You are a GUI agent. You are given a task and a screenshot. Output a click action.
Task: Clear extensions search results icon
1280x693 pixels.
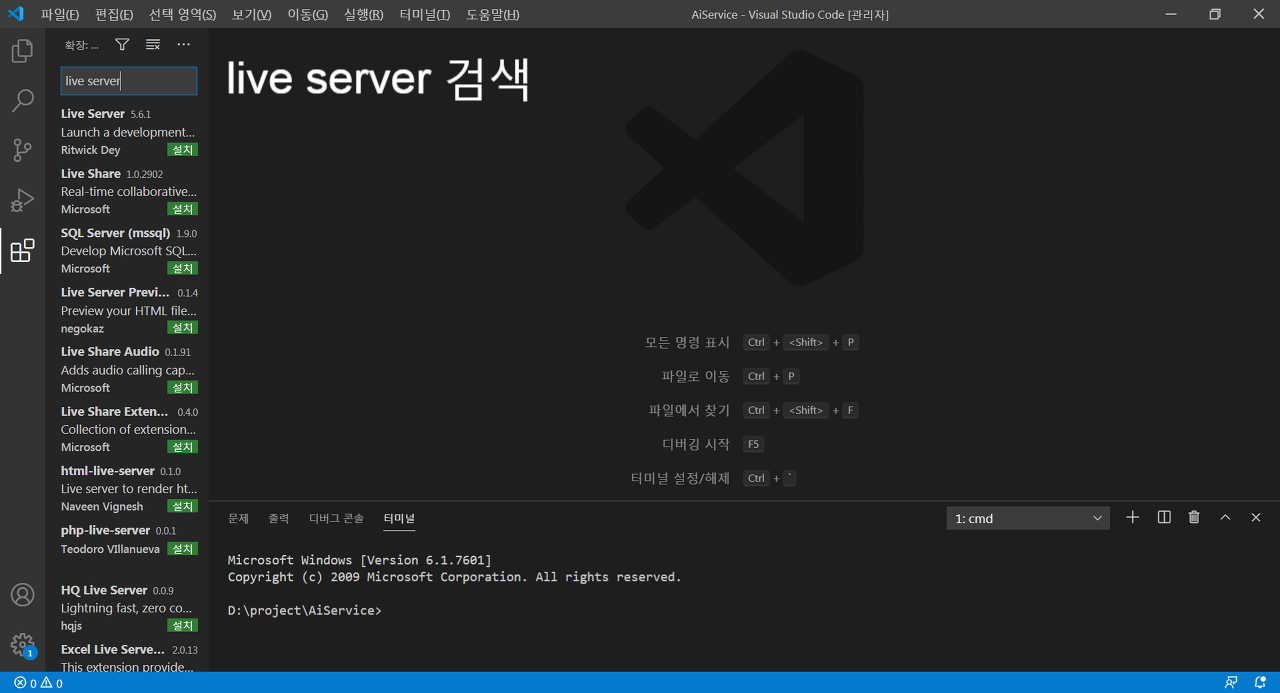(x=153, y=44)
